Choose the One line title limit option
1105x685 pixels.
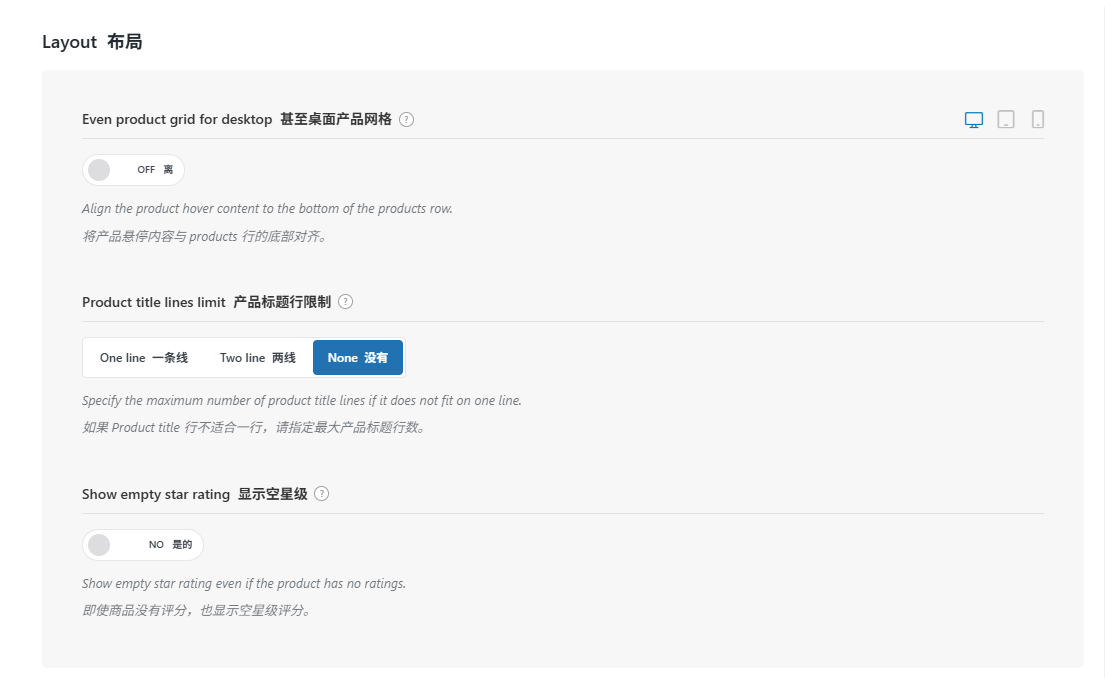(144, 358)
